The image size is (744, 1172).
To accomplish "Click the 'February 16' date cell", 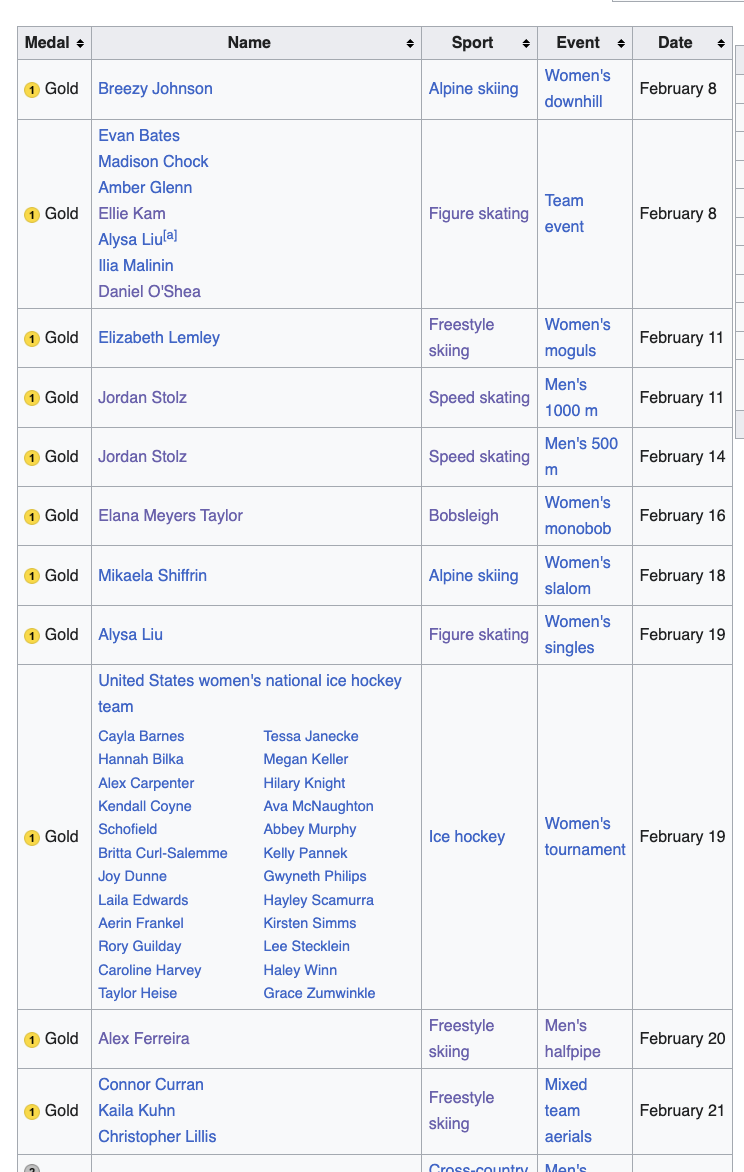I will [x=682, y=516].
